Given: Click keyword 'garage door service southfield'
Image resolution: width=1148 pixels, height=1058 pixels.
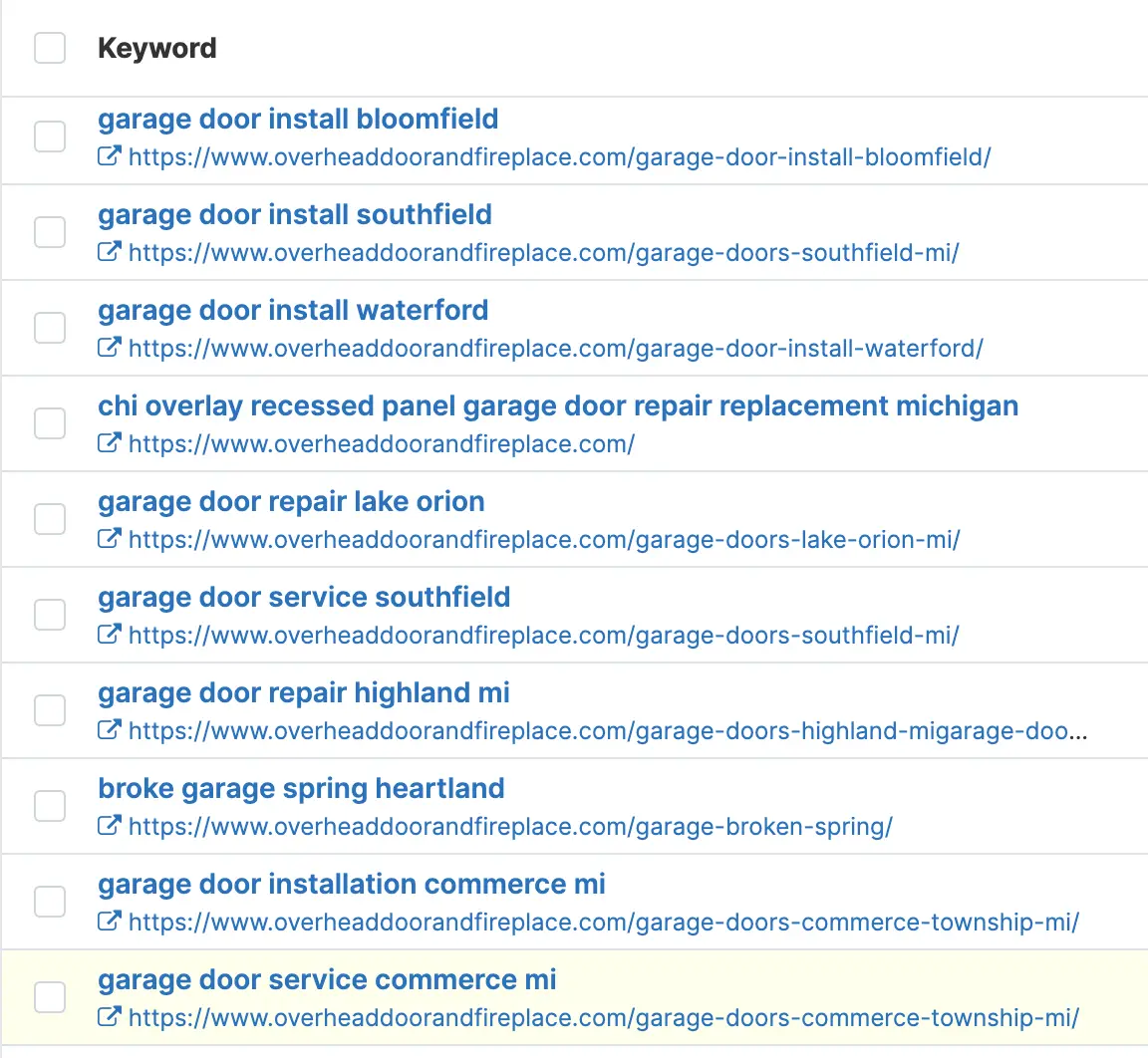Looking at the screenshot, I should click(304, 597).
